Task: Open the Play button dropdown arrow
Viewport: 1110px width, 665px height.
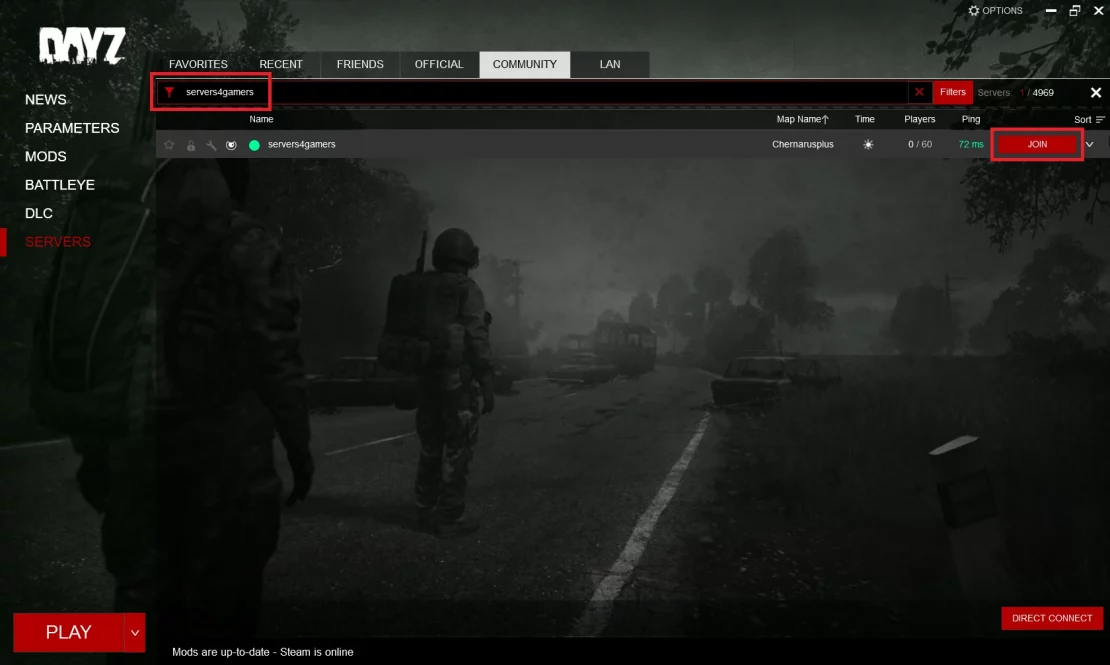Action: point(135,632)
